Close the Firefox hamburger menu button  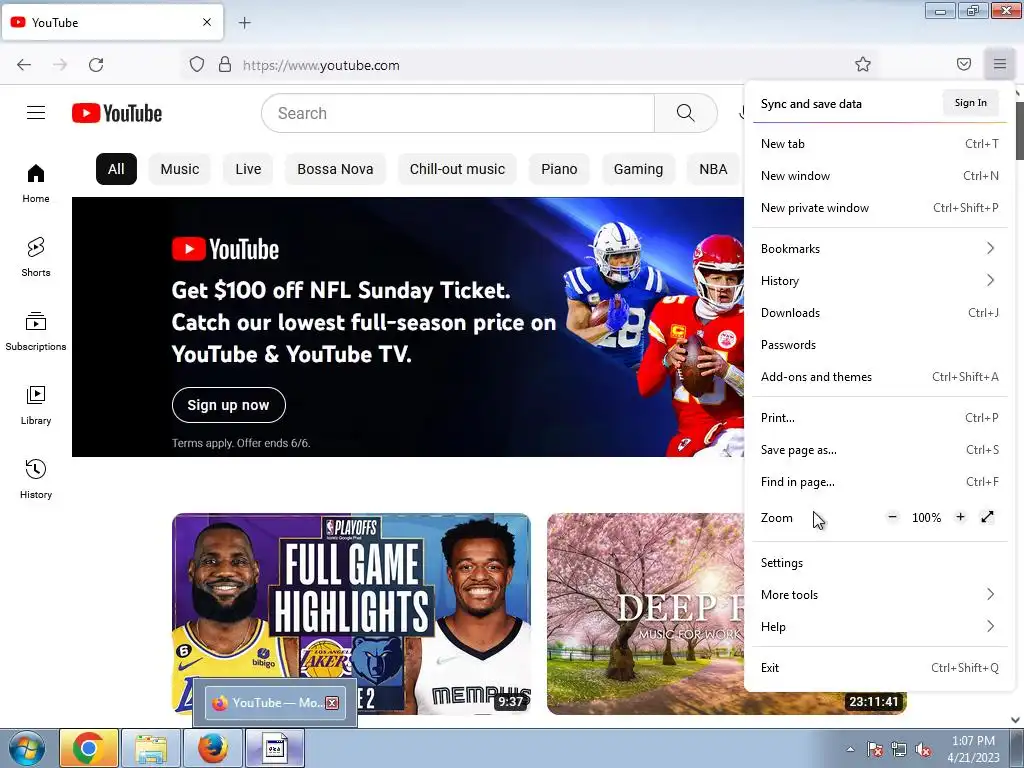click(x=1000, y=64)
